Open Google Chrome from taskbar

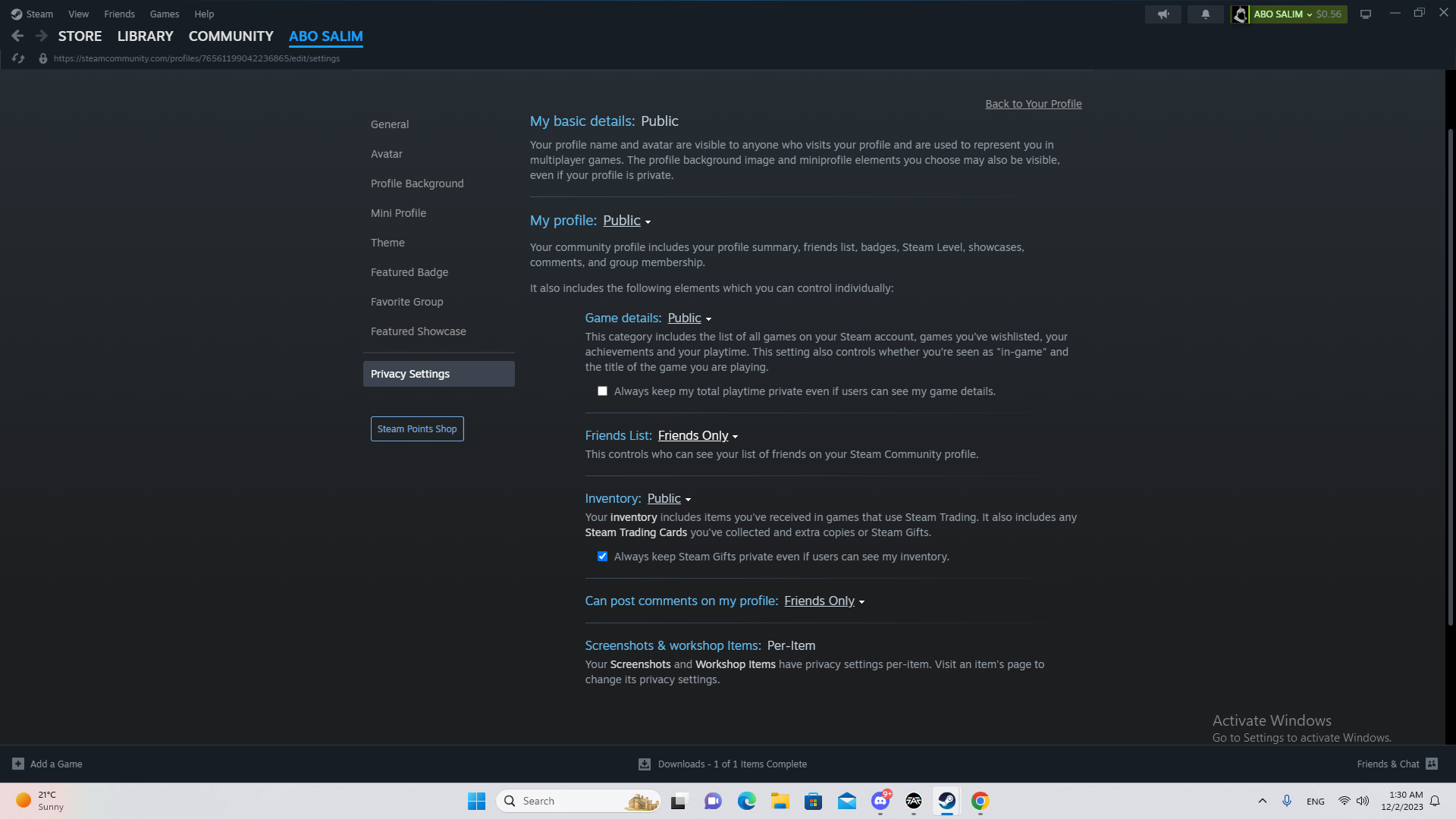(981, 801)
